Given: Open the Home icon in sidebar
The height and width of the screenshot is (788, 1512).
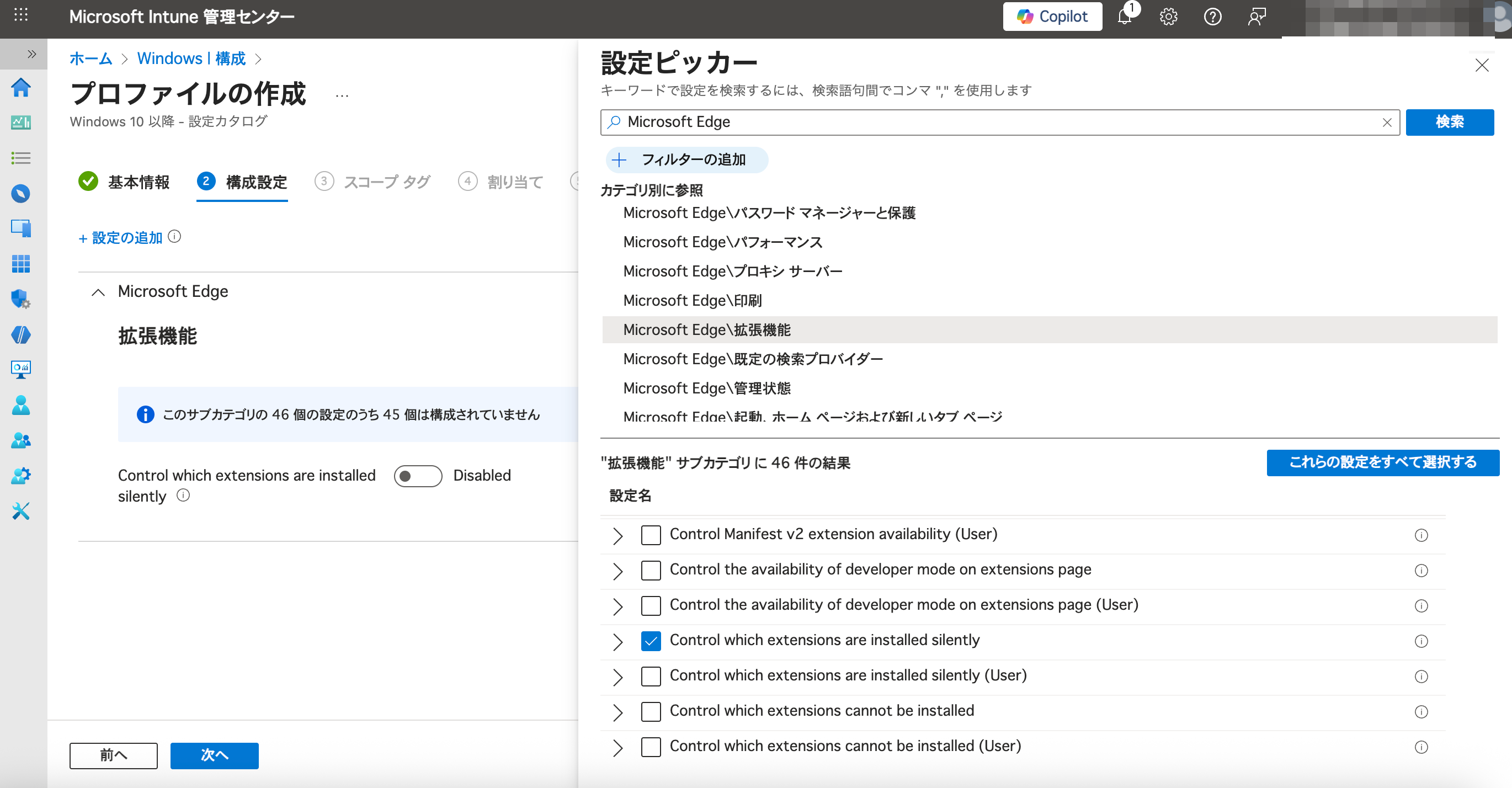Looking at the screenshot, I should [21, 87].
